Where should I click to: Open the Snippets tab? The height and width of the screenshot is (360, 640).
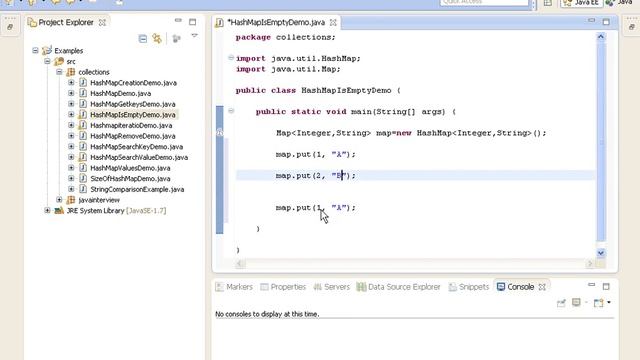tap(469, 287)
